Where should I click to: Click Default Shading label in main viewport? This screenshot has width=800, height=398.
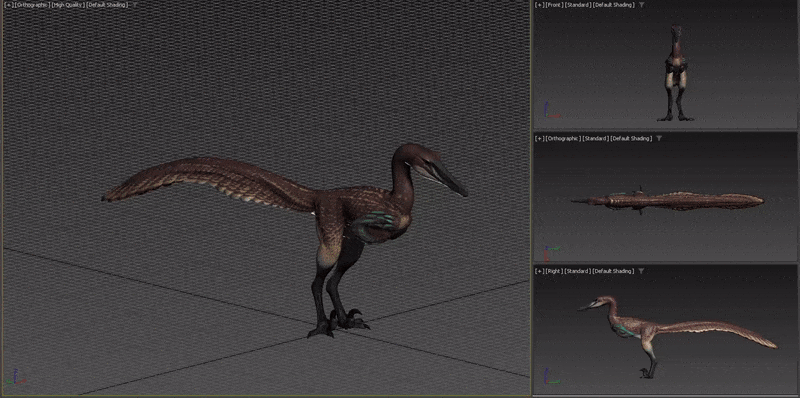coord(106,5)
